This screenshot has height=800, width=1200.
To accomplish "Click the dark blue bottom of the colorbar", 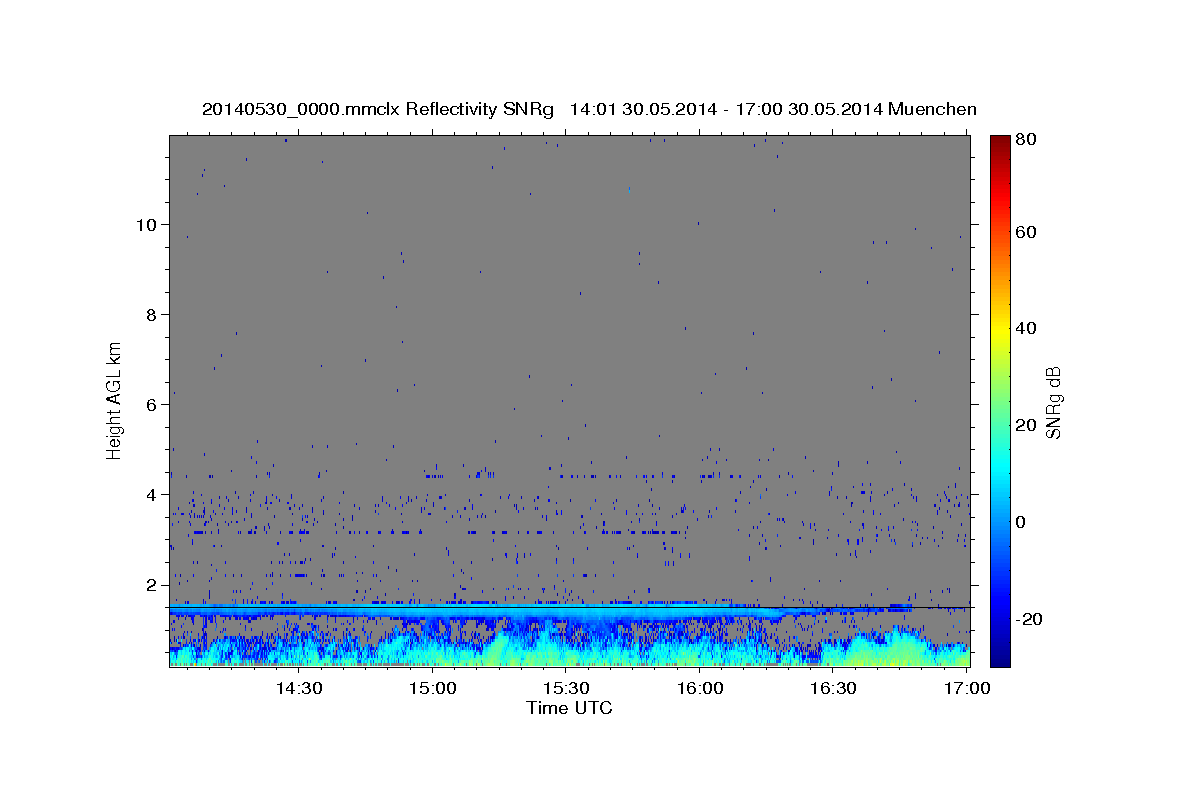I will coord(1000,655).
